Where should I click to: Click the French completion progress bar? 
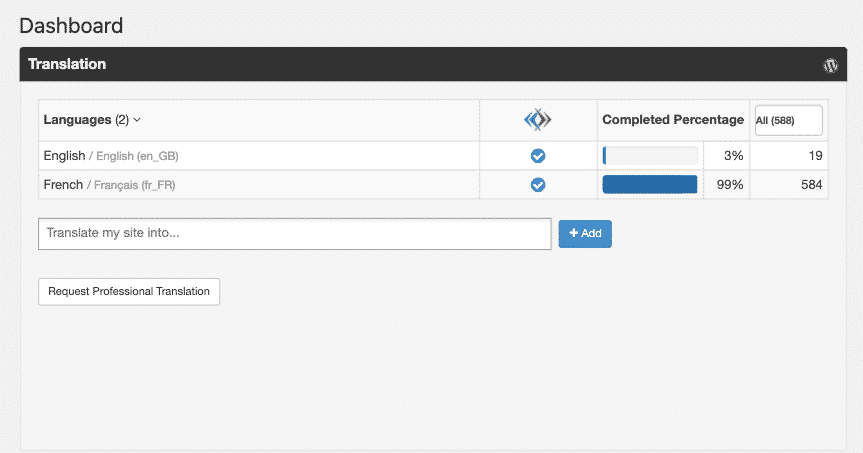coord(650,185)
